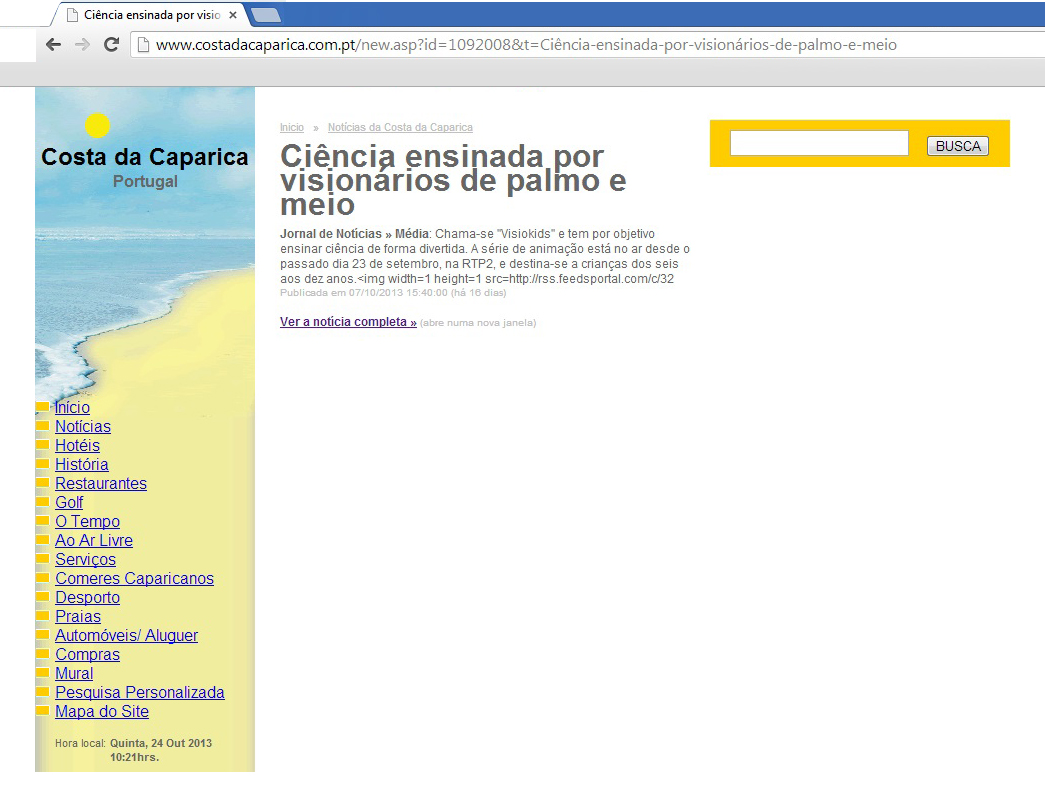Screen dimensions: 1045x807
Task: Click the browser back arrow
Action: [54, 45]
